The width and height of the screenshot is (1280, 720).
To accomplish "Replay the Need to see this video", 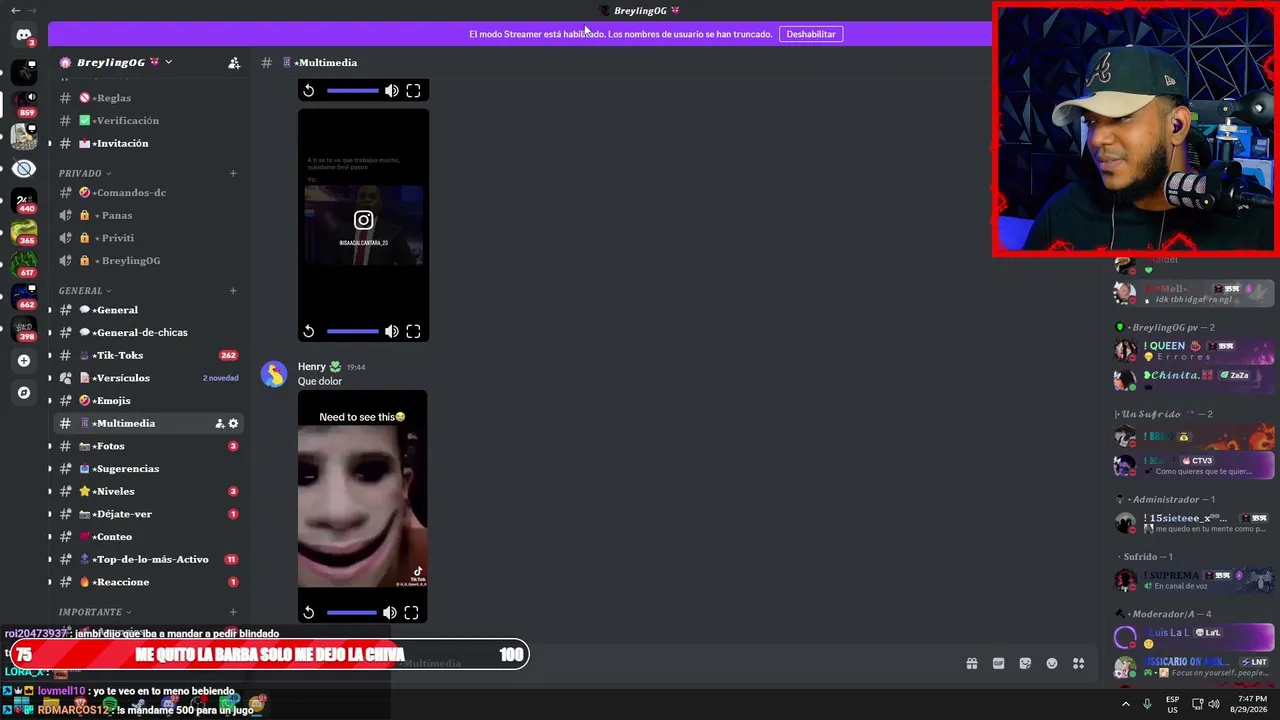I will (x=309, y=612).
